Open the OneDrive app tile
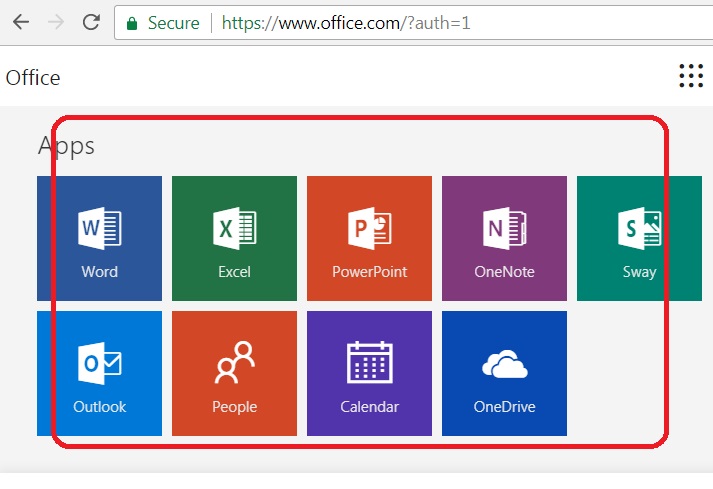The height and width of the screenshot is (489, 713). point(504,373)
